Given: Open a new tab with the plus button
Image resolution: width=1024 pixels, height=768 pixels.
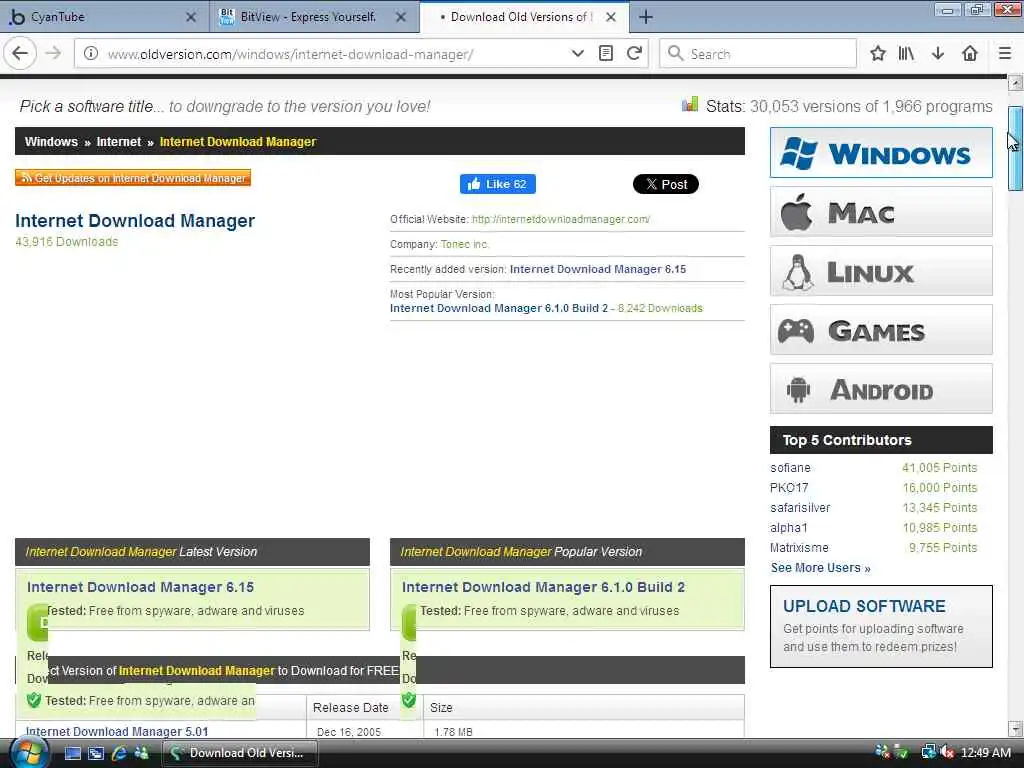Looking at the screenshot, I should (645, 17).
